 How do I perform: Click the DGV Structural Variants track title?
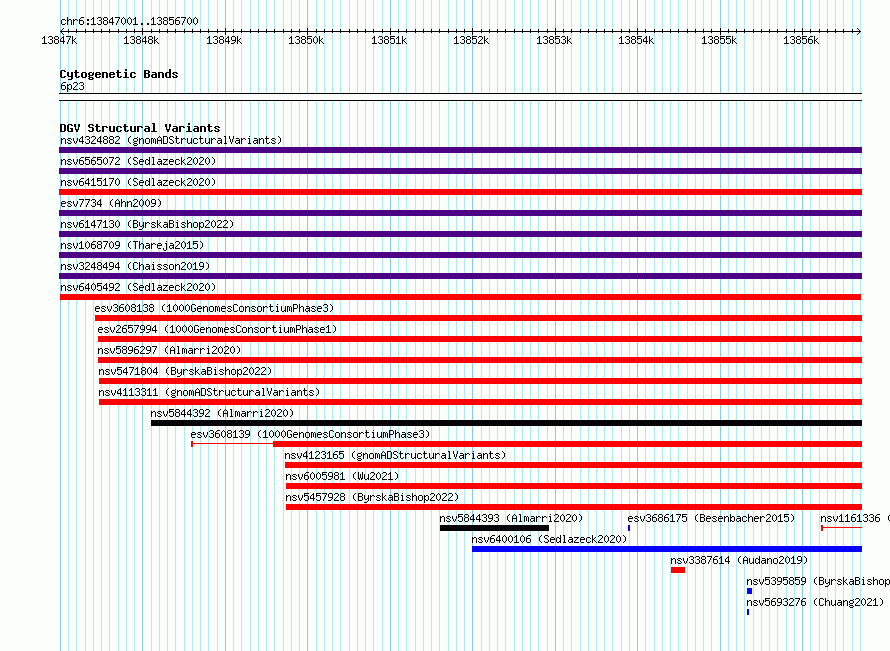(x=140, y=128)
